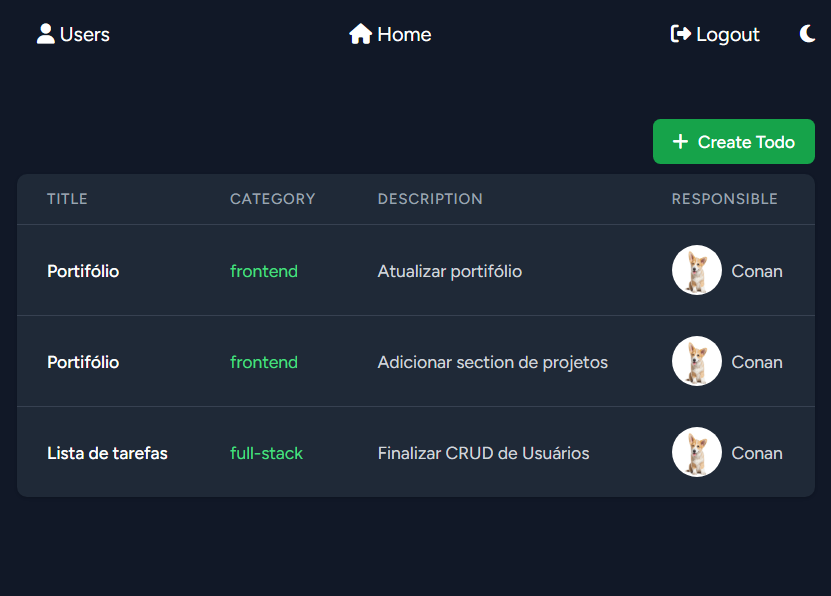The height and width of the screenshot is (596, 831).
Task: Click Conan's avatar in the Lista de tarefas row
Action: 696,452
